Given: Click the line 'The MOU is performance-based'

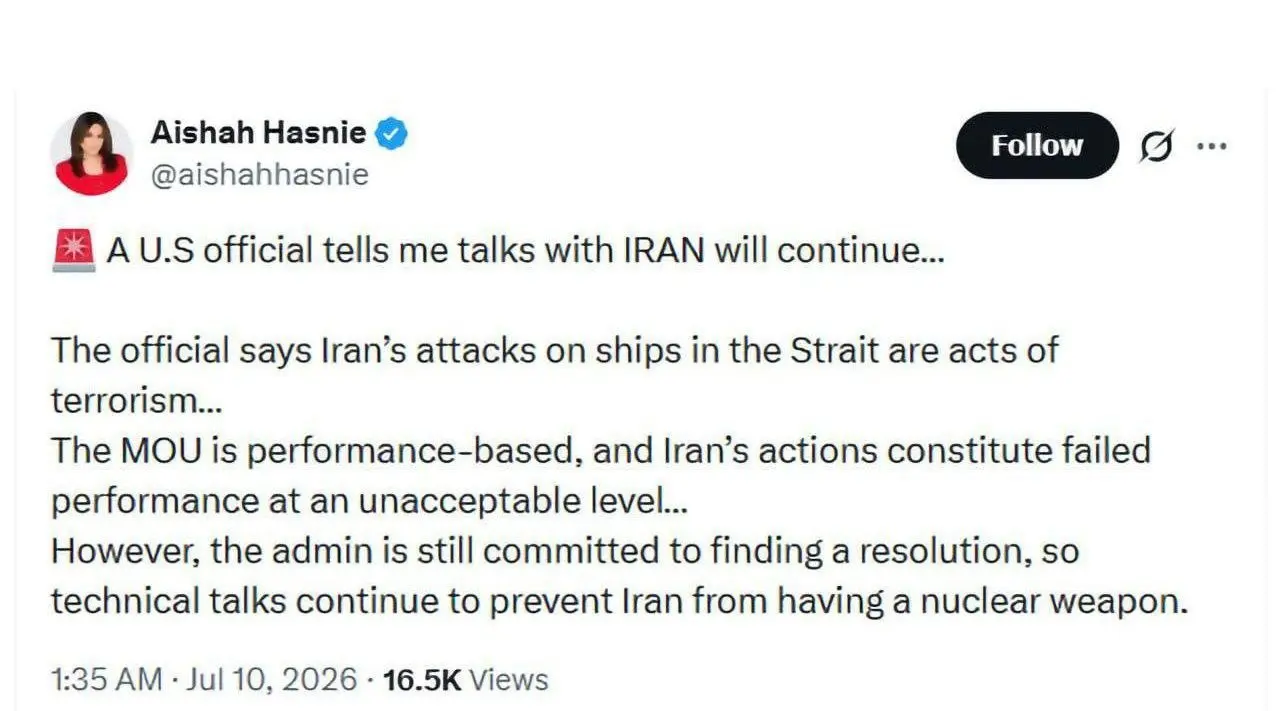Looking at the screenshot, I should click(600, 451).
